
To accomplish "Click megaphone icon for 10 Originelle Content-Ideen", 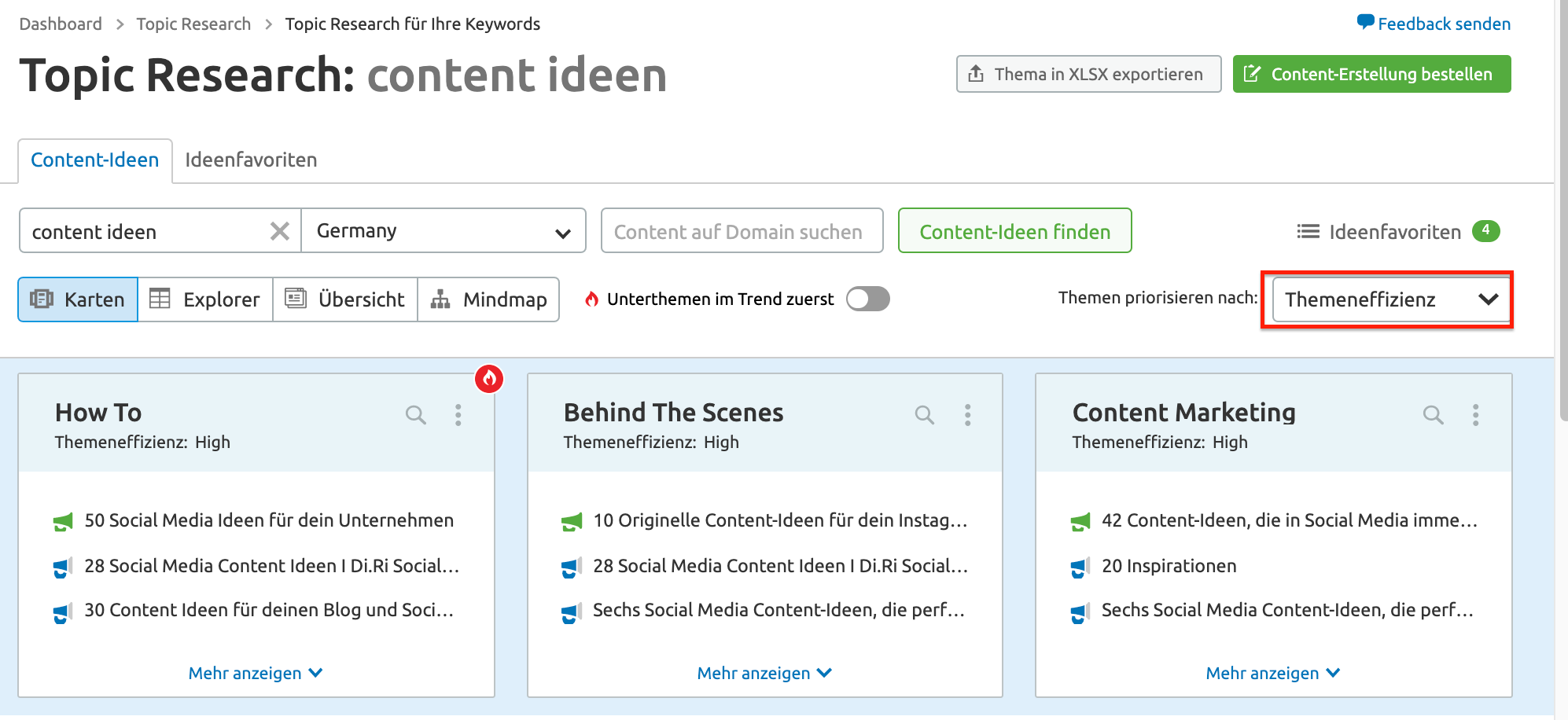I will tap(572, 521).
